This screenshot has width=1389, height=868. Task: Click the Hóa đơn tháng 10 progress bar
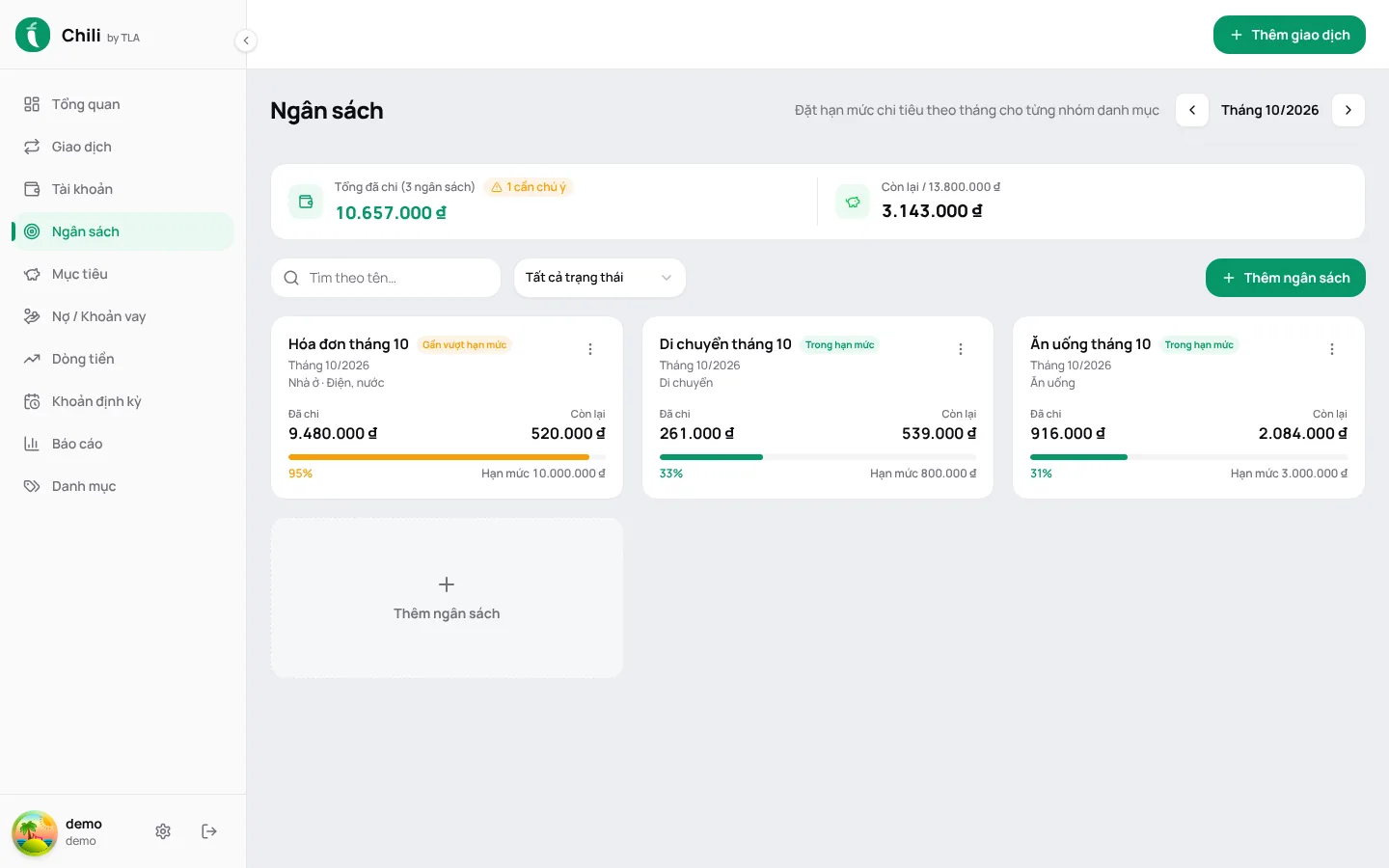click(x=447, y=457)
